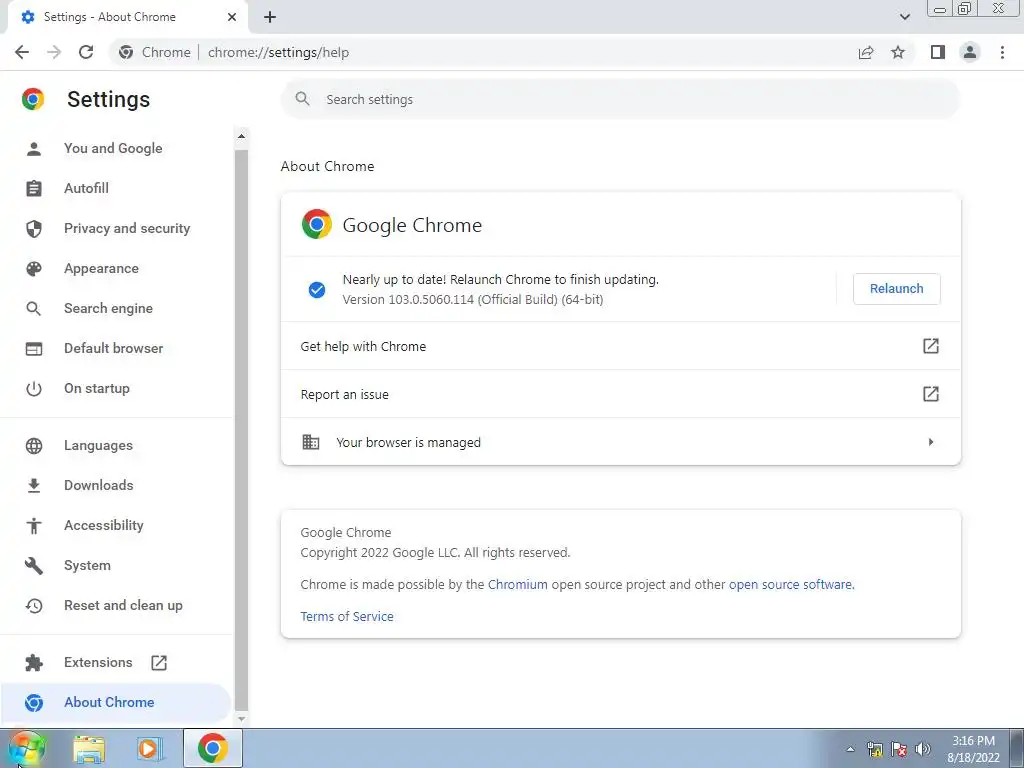Open Languages settings
This screenshot has height=768, width=1024.
click(98, 445)
